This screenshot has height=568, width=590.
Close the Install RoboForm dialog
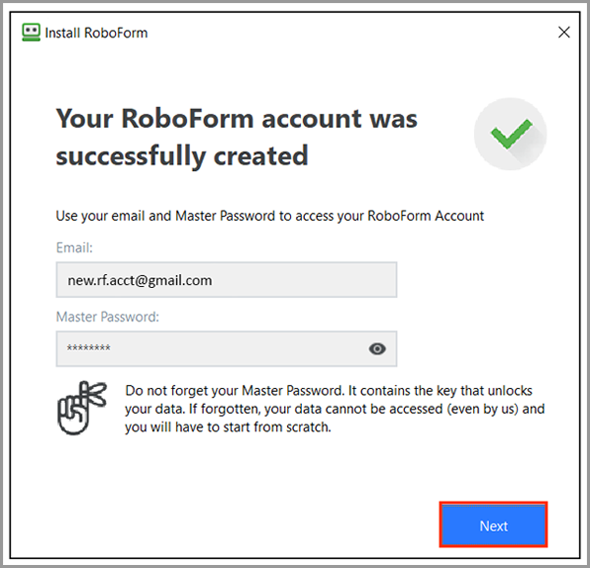click(564, 32)
